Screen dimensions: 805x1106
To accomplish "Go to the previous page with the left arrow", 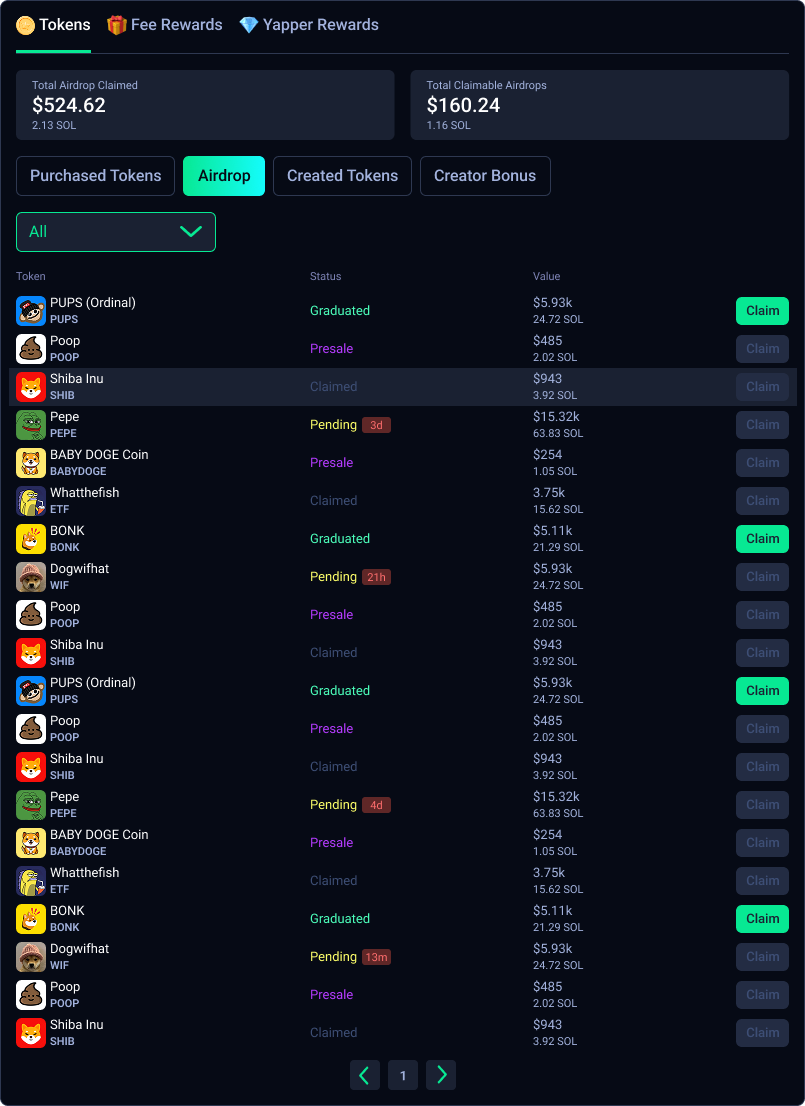I will (365, 1075).
